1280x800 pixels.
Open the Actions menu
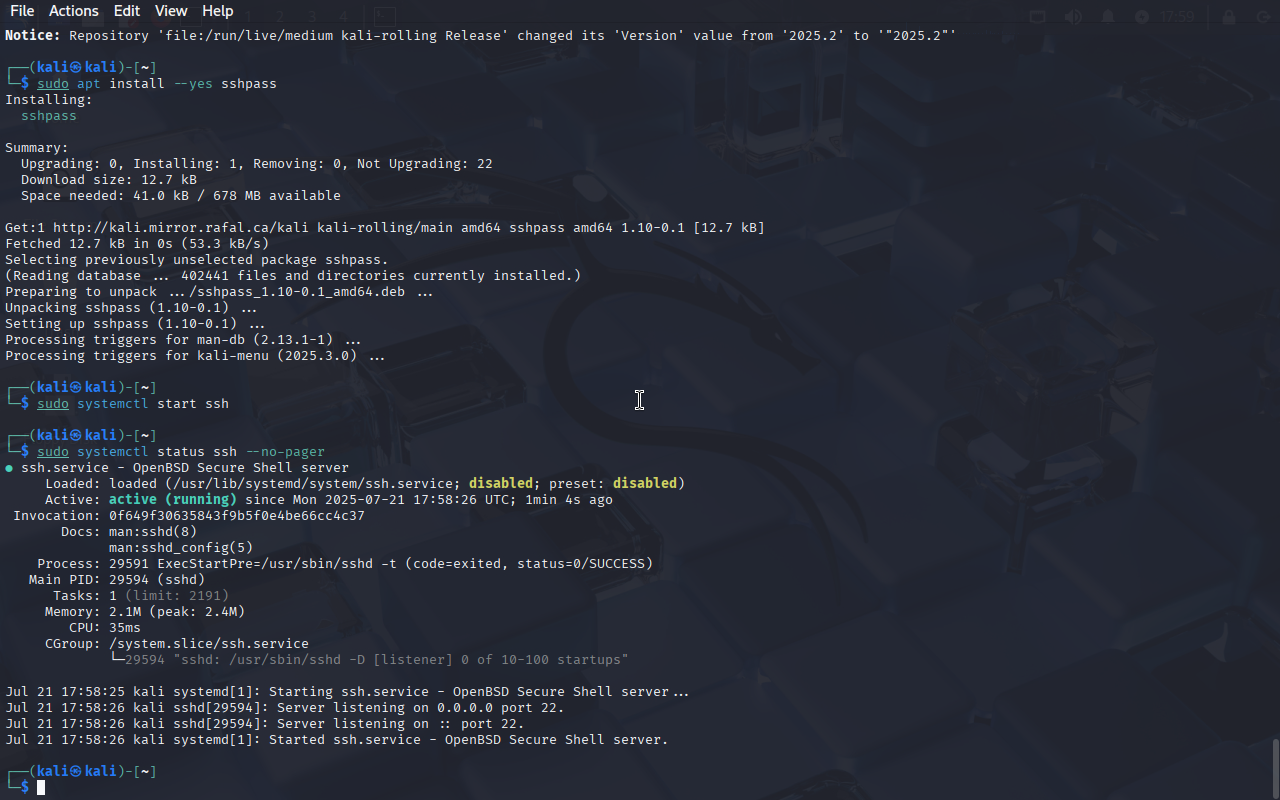[x=74, y=11]
